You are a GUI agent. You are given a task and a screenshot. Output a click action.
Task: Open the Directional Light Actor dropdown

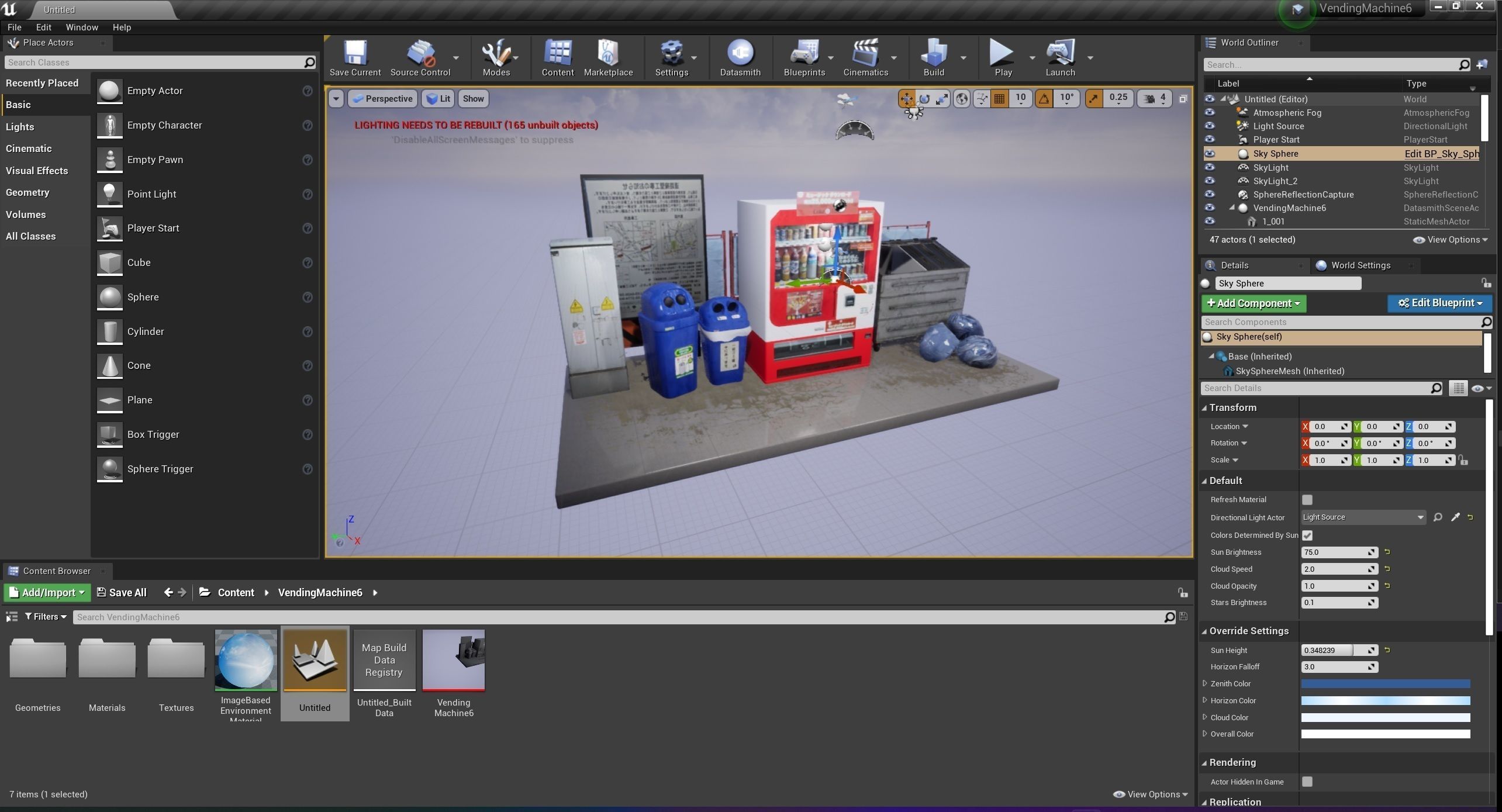[x=1363, y=517]
